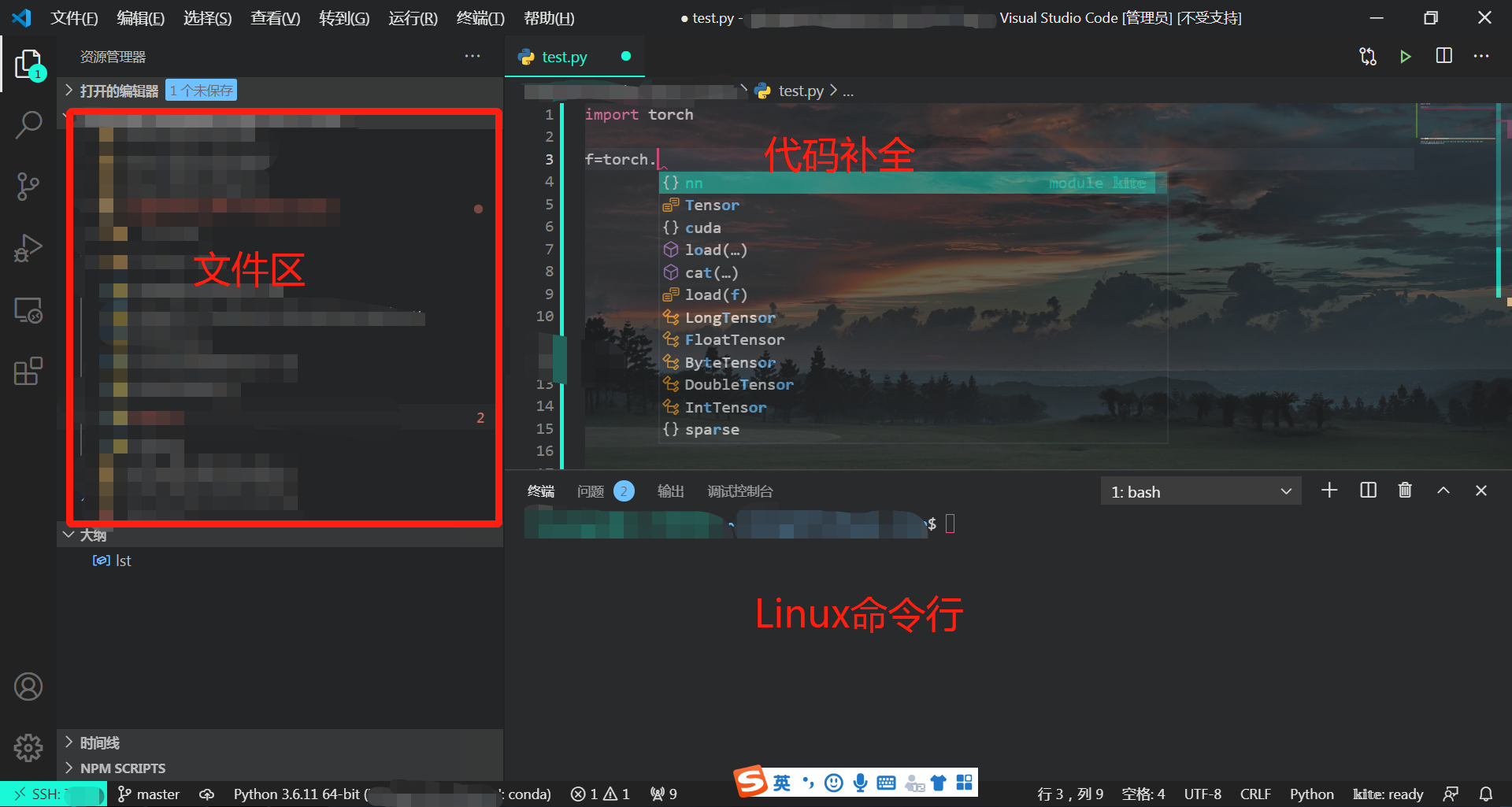Kill the terminal with trash icon

tap(1405, 490)
